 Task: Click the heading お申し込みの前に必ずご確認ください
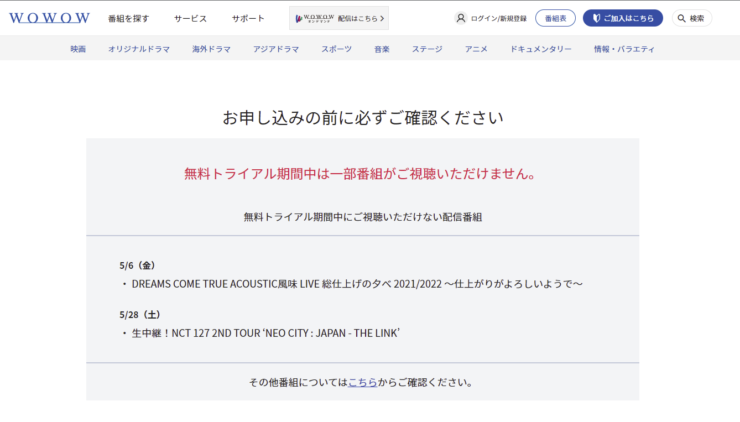362,118
